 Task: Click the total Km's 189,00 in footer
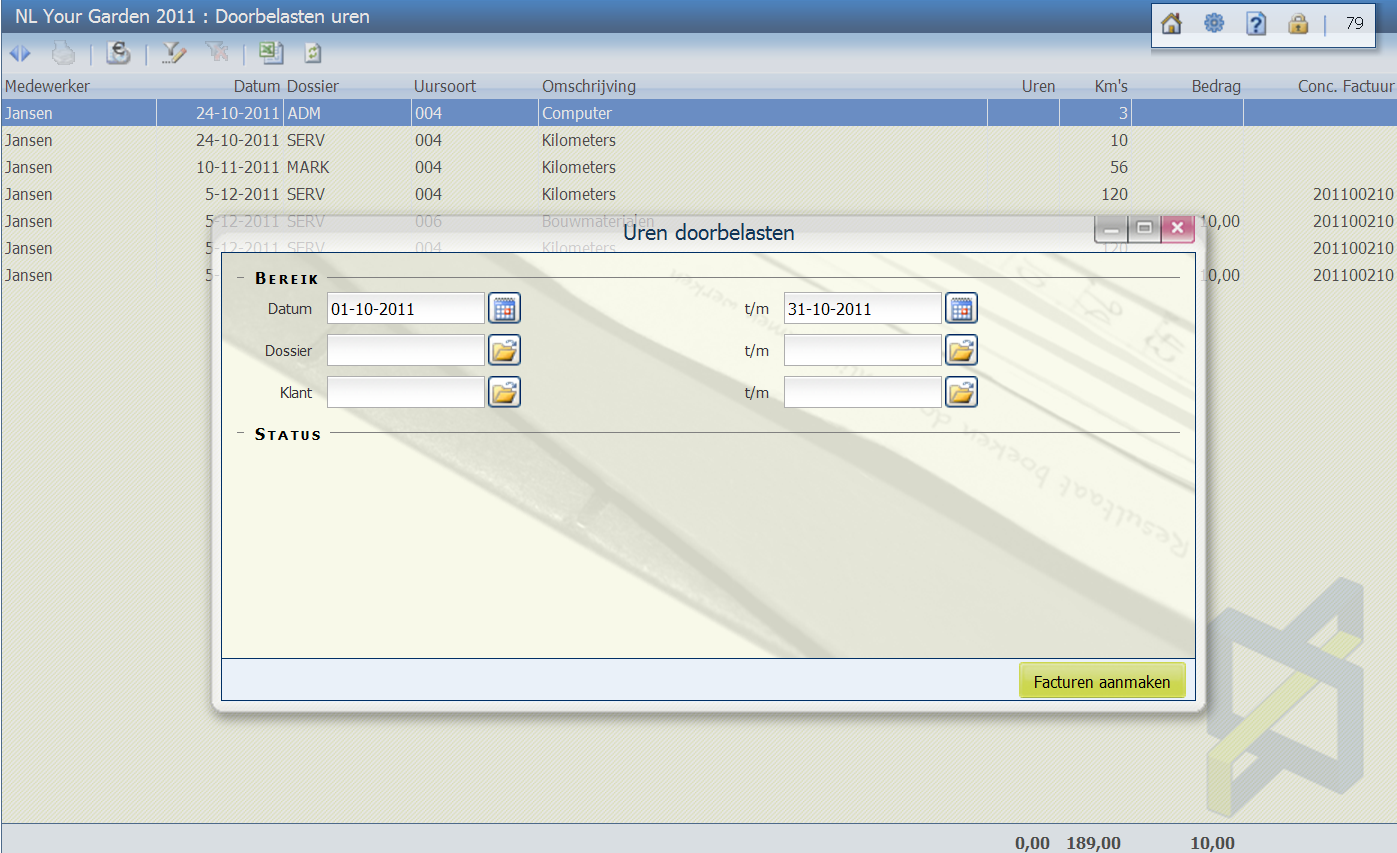coord(1094,843)
